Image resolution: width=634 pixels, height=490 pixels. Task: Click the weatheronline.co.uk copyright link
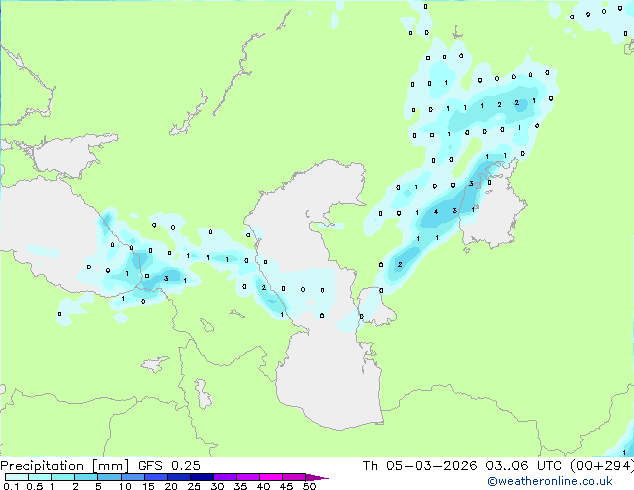[550, 482]
